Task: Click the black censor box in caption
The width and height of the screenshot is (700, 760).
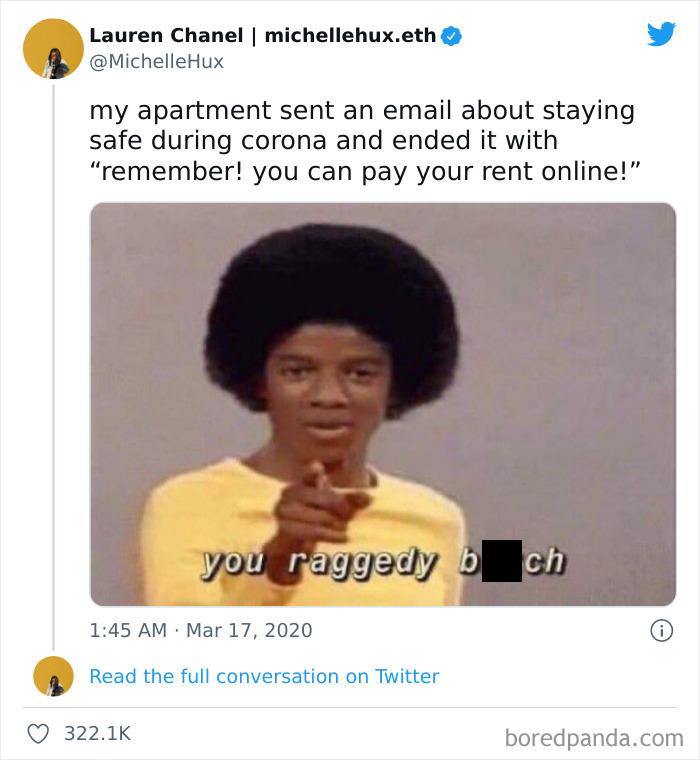Action: point(502,561)
